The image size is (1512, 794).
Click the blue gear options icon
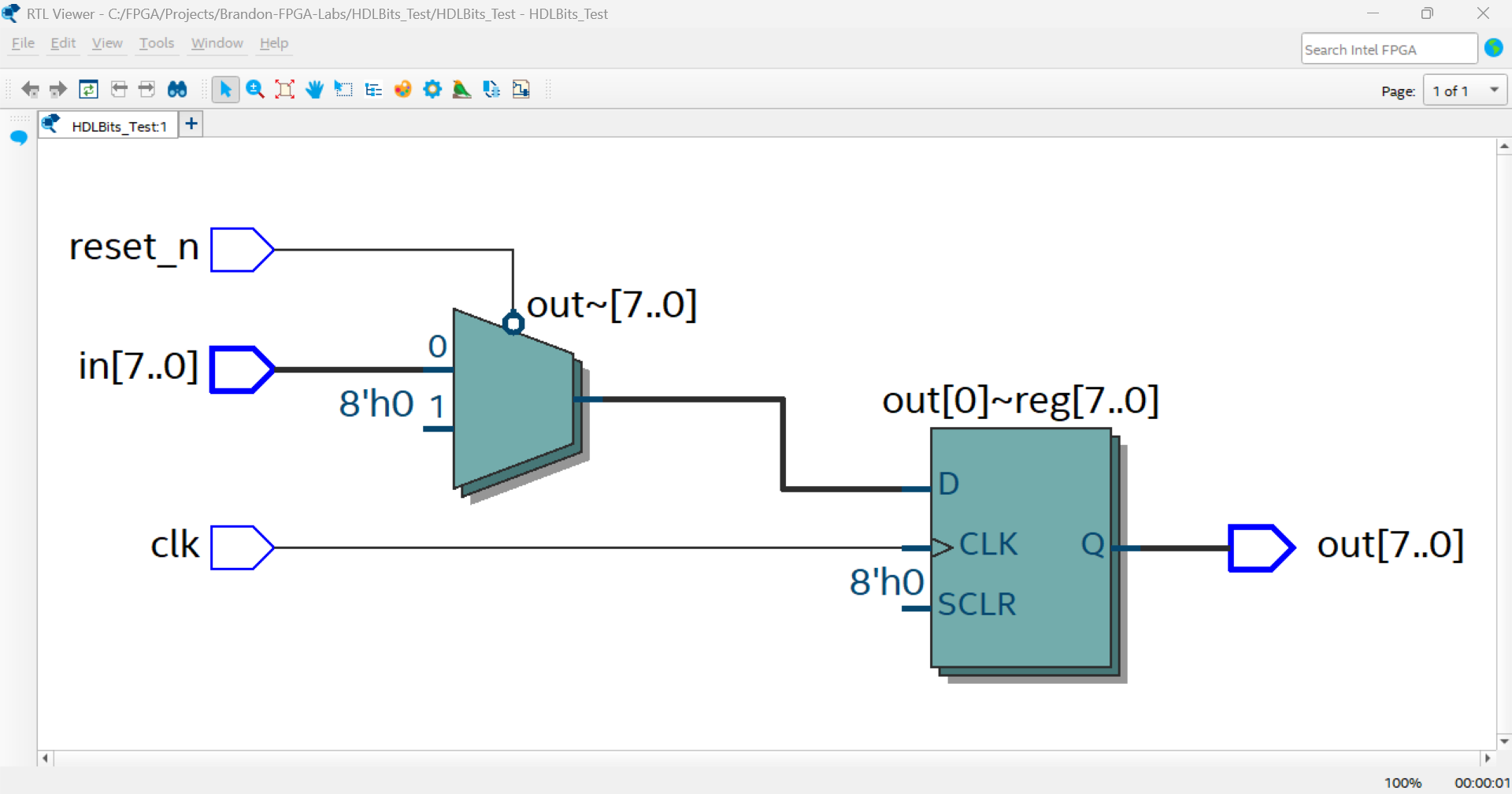(432, 90)
